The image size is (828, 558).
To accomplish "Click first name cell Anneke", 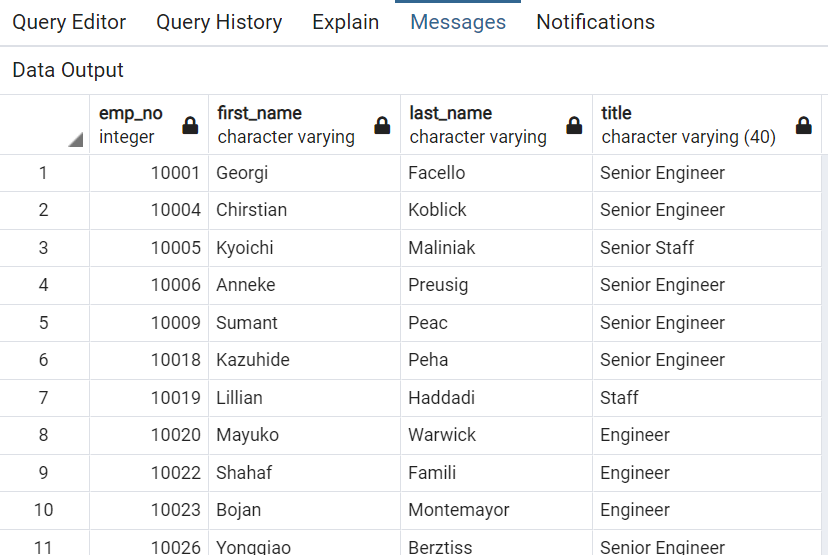I will [305, 285].
